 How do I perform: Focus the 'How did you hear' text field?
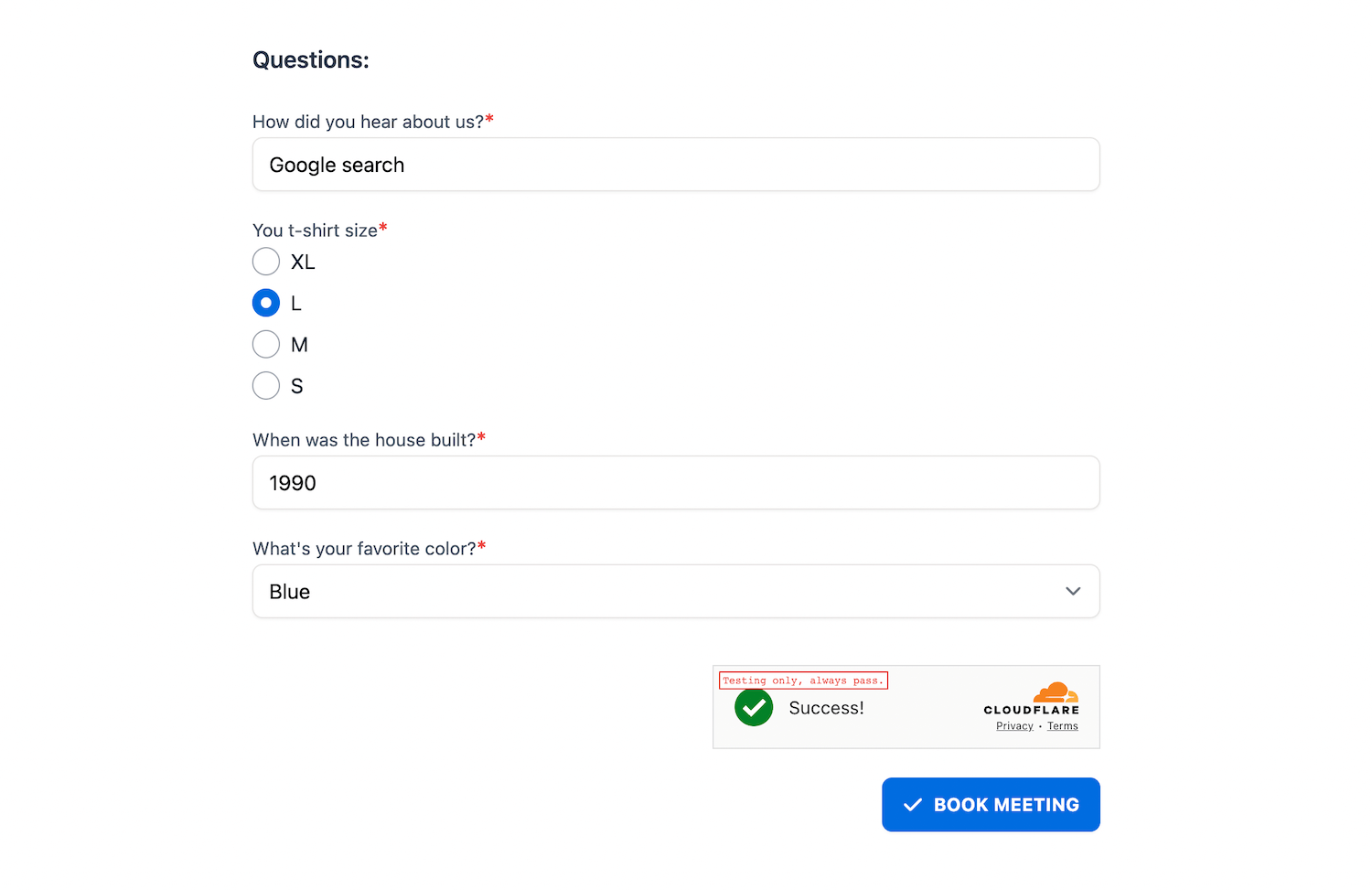676,165
